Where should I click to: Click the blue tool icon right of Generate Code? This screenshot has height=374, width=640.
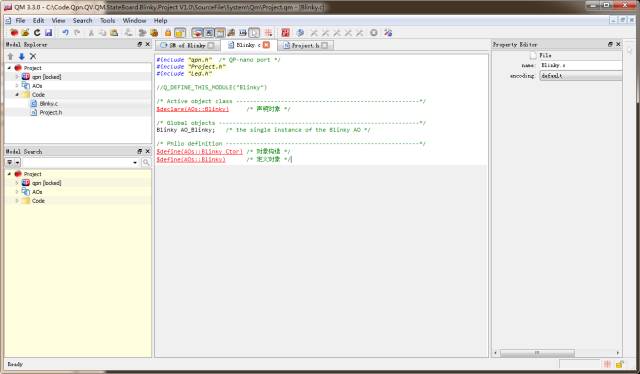click(300, 33)
